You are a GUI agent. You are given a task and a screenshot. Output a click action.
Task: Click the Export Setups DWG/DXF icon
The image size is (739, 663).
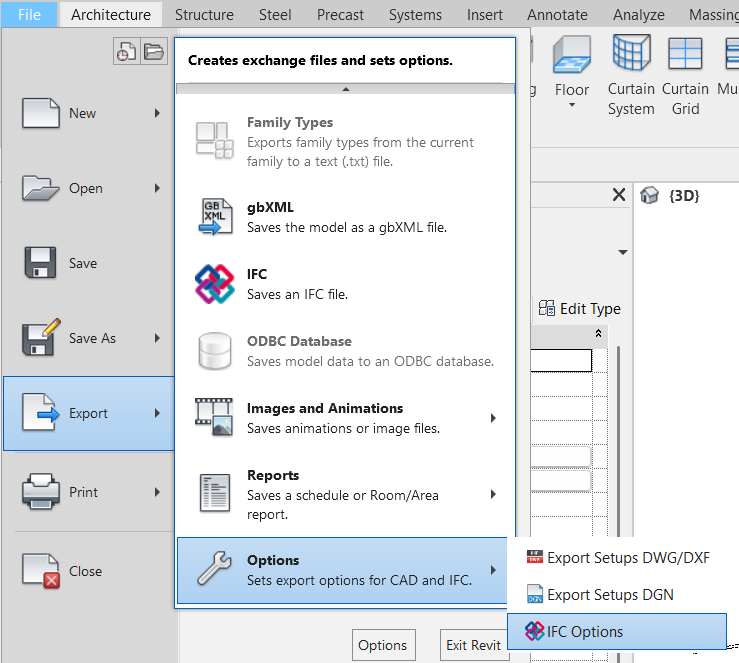pos(535,557)
